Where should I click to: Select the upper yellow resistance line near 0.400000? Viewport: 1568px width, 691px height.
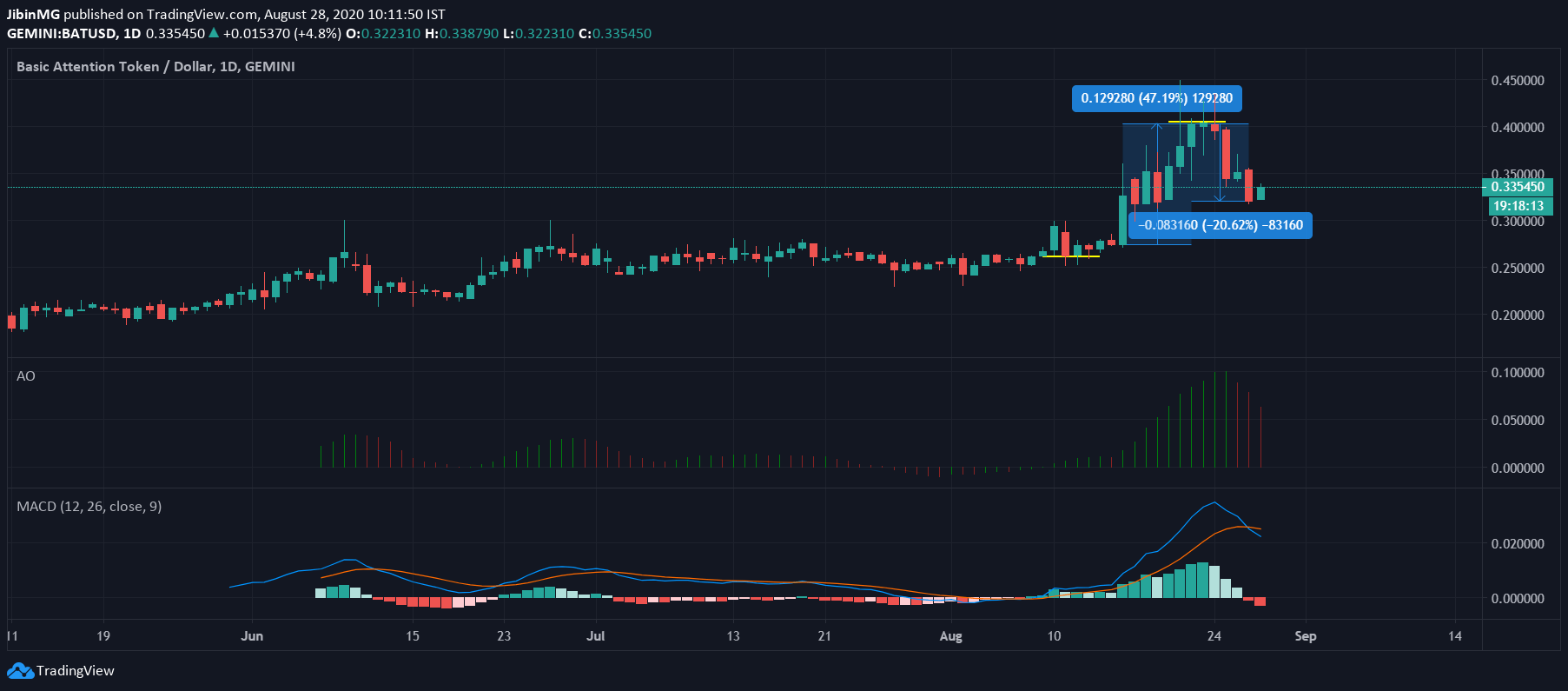tap(1196, 122)
